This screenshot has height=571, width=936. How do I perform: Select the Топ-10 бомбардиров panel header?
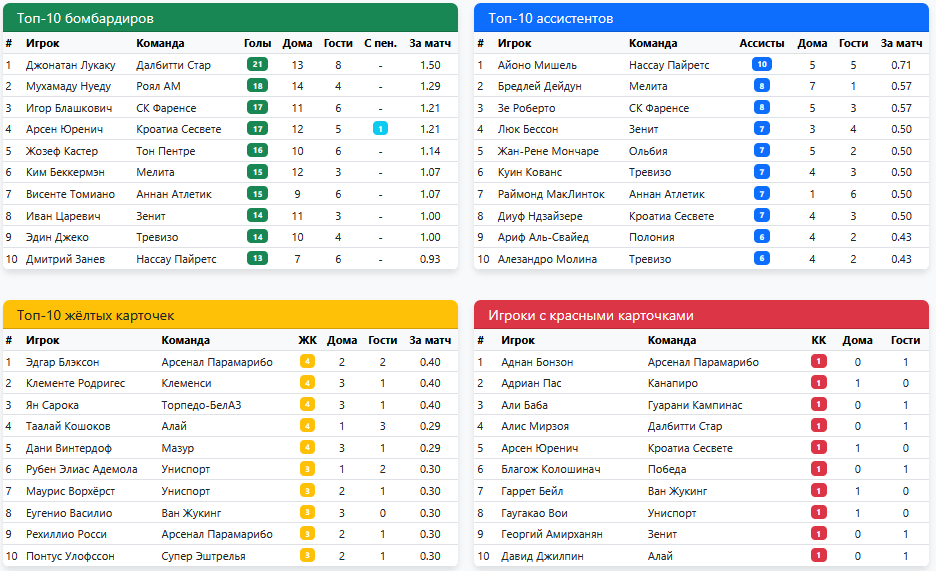230,18
